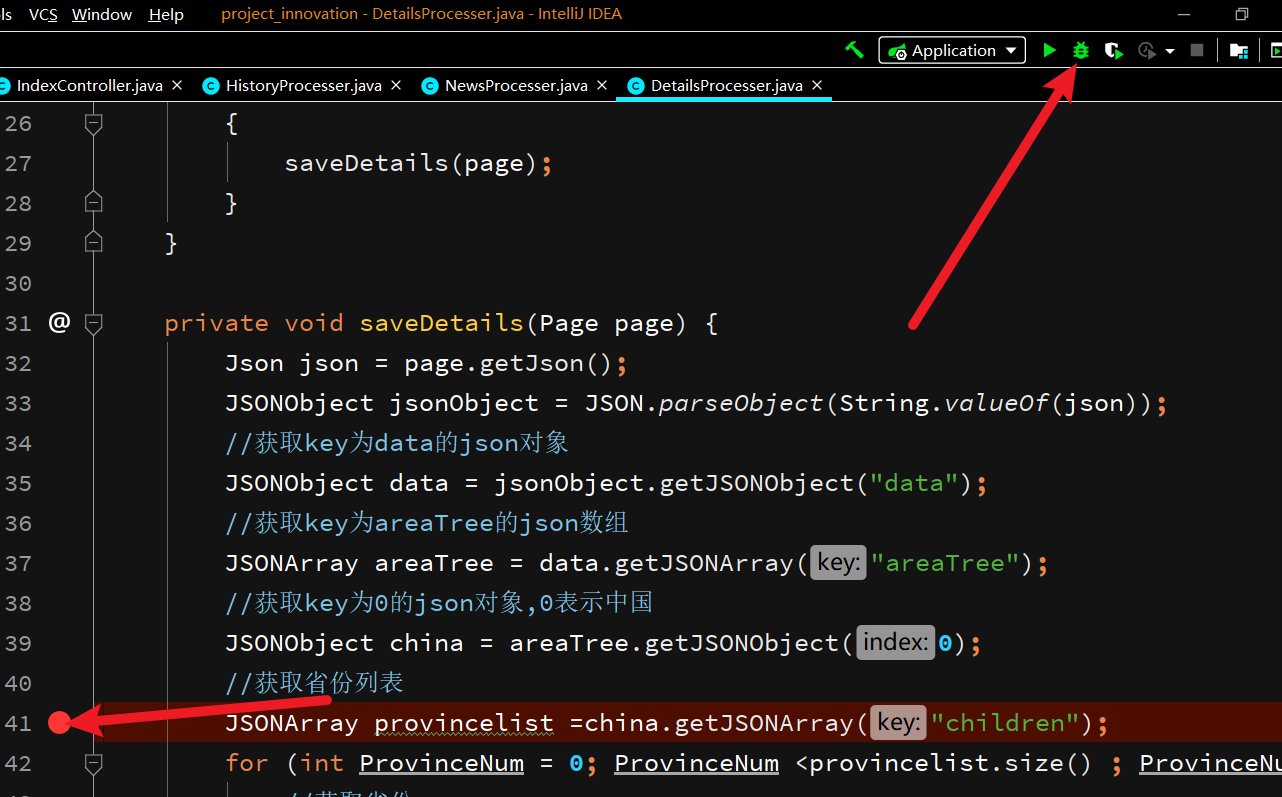This screenshot has height=797, width=1282.
Task: Select the DetailsProcesser.java tab
Action: [726, 86]
